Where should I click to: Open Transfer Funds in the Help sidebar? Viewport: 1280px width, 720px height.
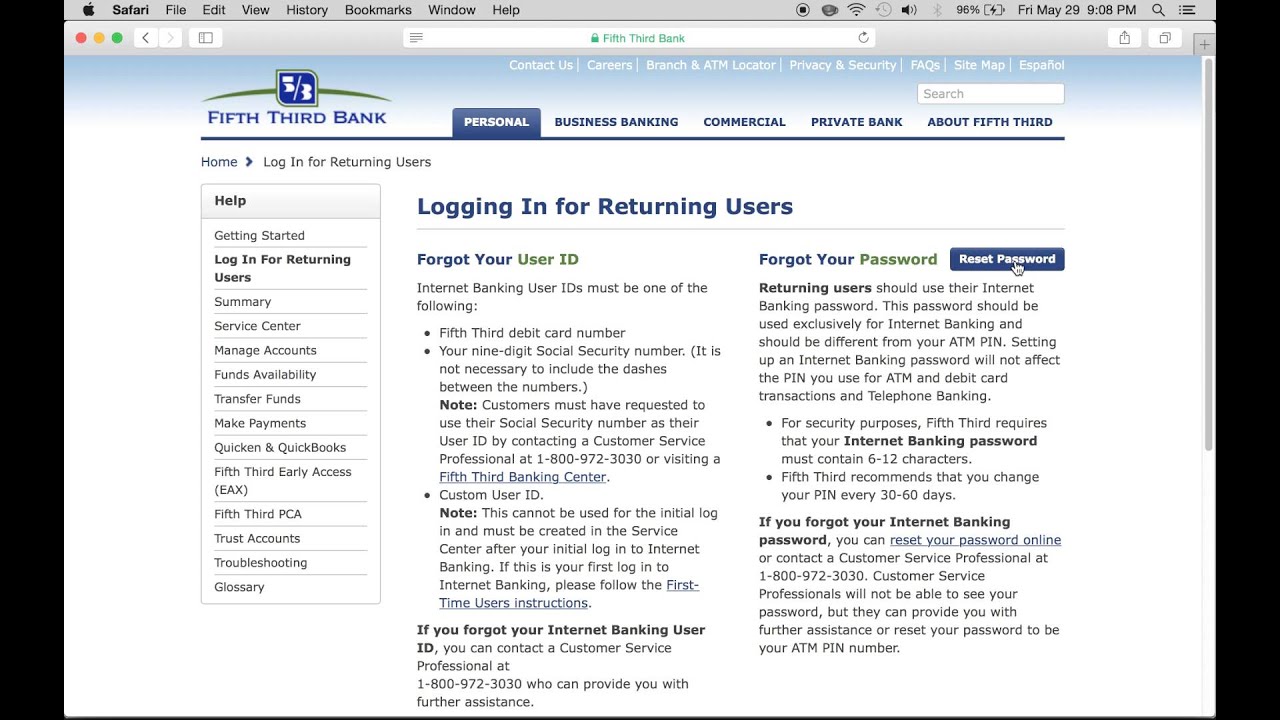[257, 399]
